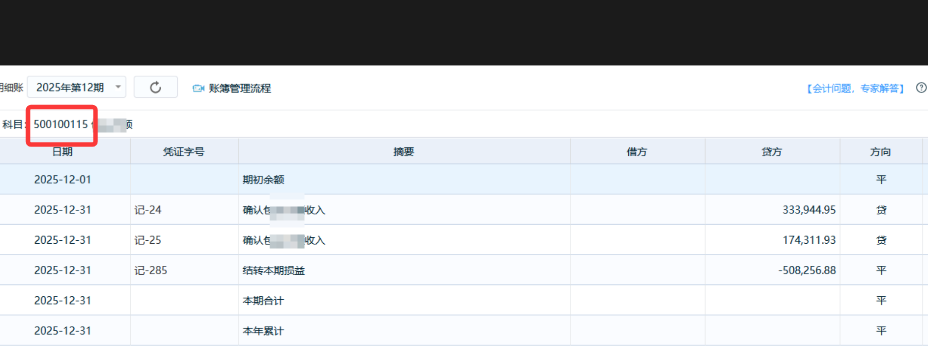This screenshot has height=364, width=928.
Task: Click the 贷方 column header
Action: [x=772, y=152]
